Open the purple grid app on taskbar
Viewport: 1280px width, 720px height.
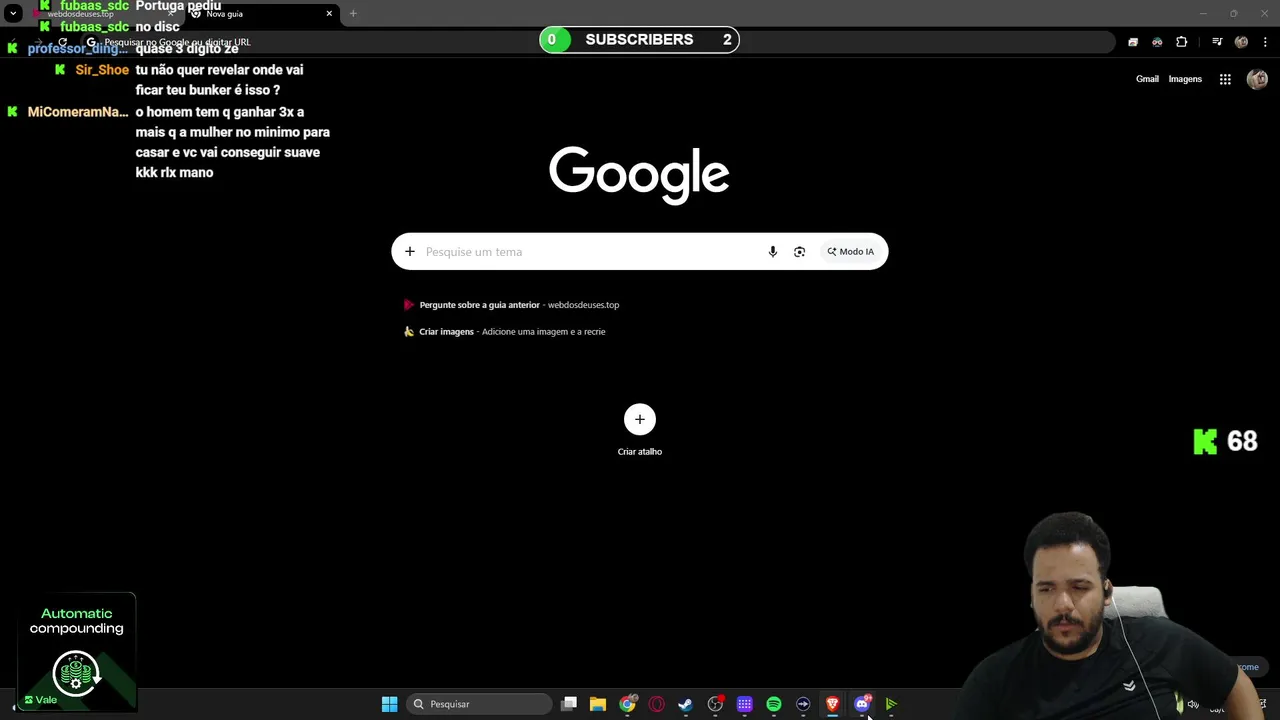click(x=745, y=704)
